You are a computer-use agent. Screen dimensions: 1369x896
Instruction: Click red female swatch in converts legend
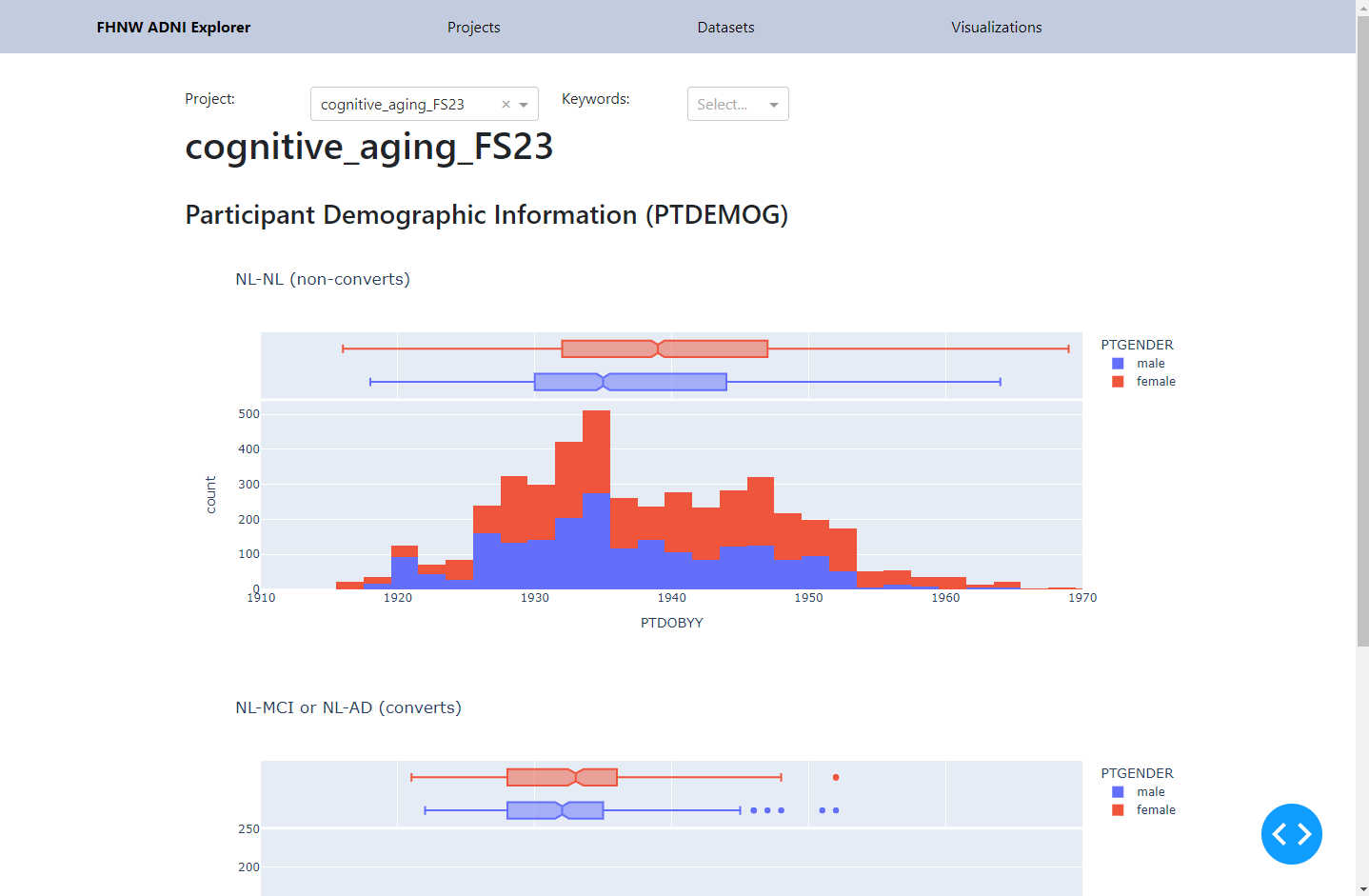pos(1118,809)
